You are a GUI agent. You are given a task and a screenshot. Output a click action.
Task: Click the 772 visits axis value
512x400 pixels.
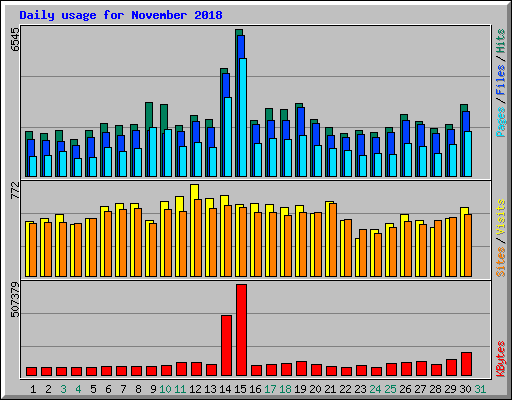(15, 191)
